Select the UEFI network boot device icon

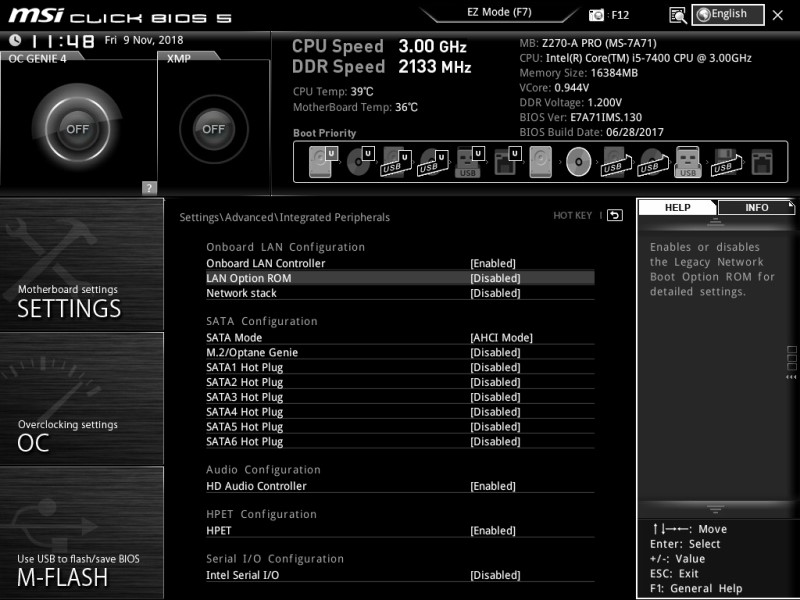[507, 162]
